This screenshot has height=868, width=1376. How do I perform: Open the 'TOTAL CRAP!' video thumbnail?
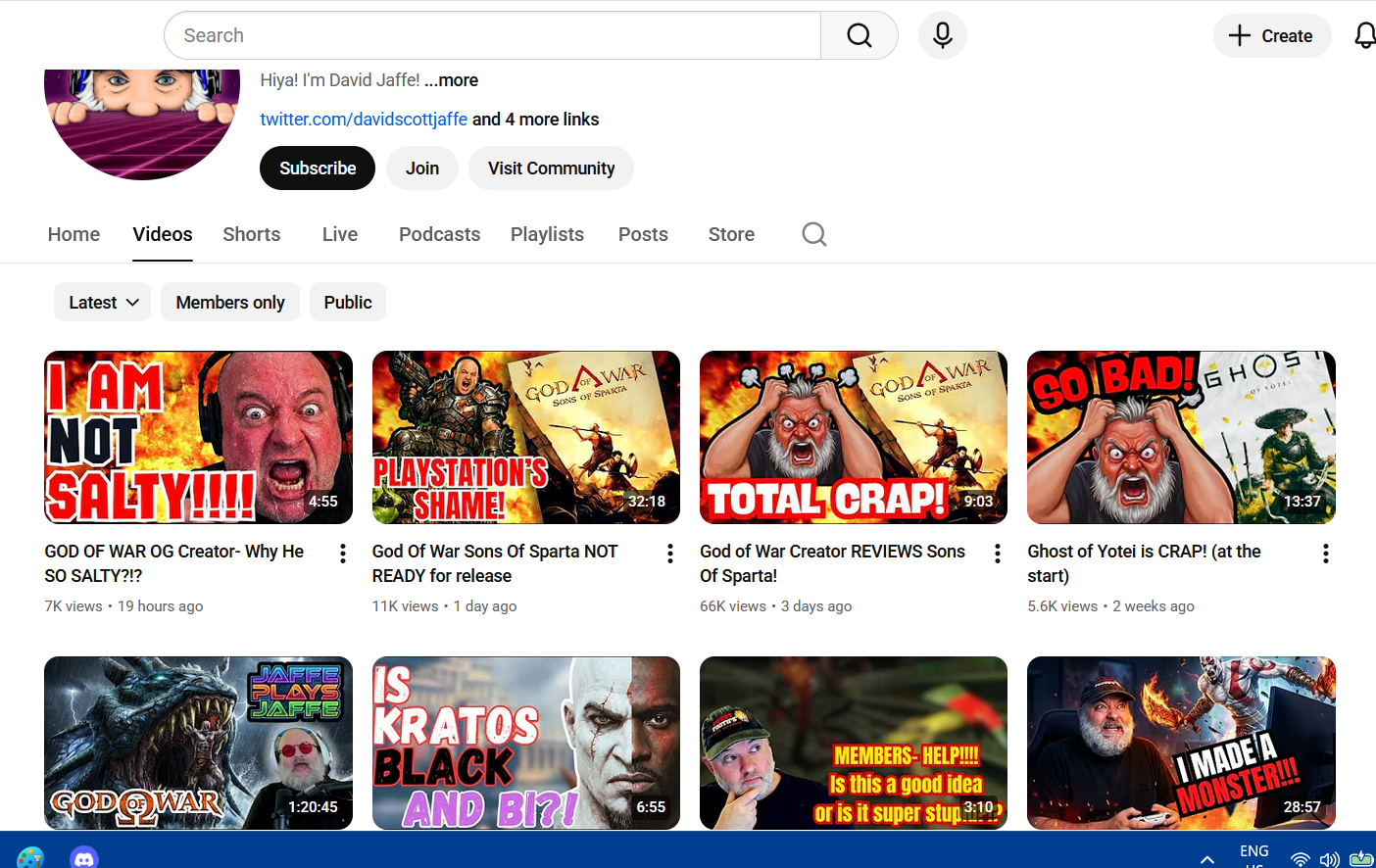853,437
